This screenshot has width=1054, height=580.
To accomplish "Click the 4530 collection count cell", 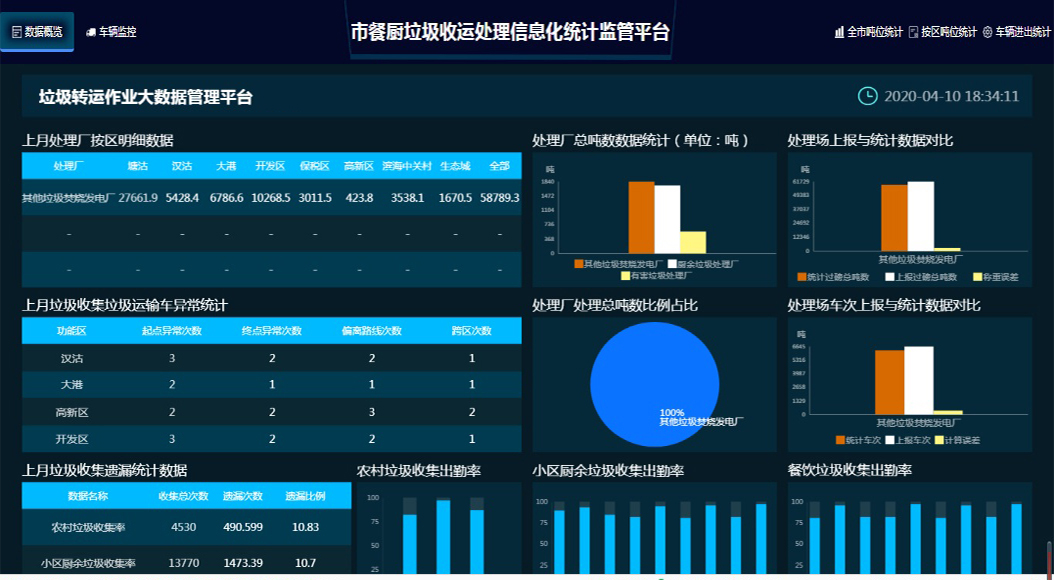I will 184,527.
